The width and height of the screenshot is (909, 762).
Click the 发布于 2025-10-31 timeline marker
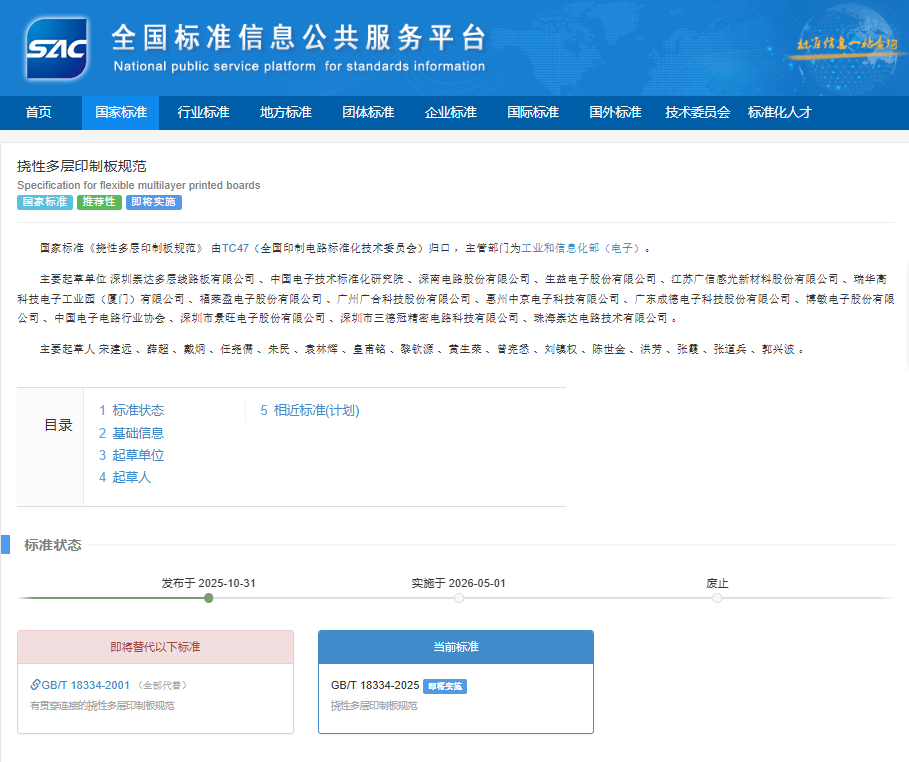point(208,598)
